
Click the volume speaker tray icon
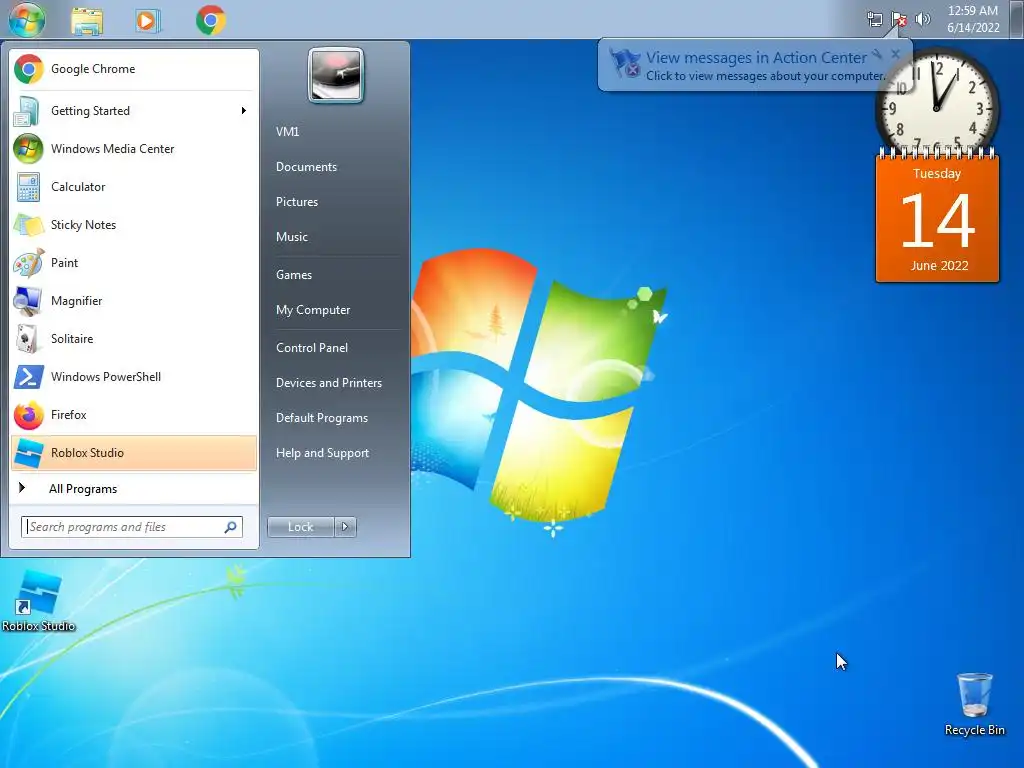(922, 19)
